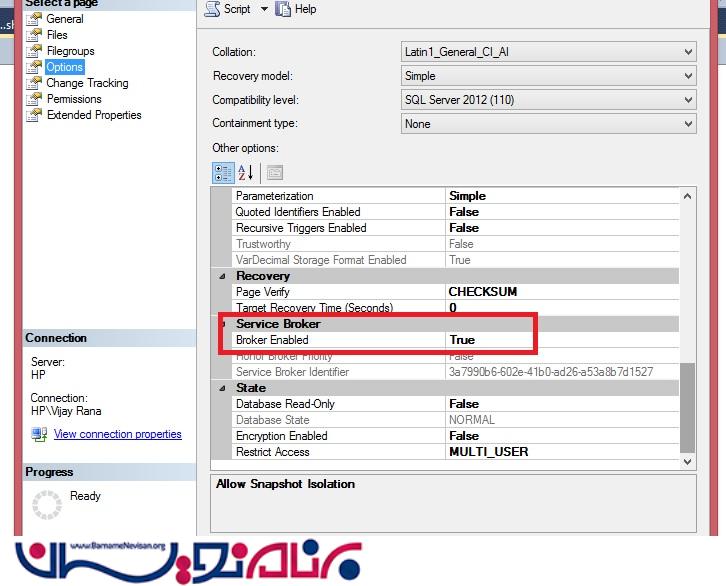Collapse the Recovery category section
Screen dimensions: 726x586
point(223,276)
